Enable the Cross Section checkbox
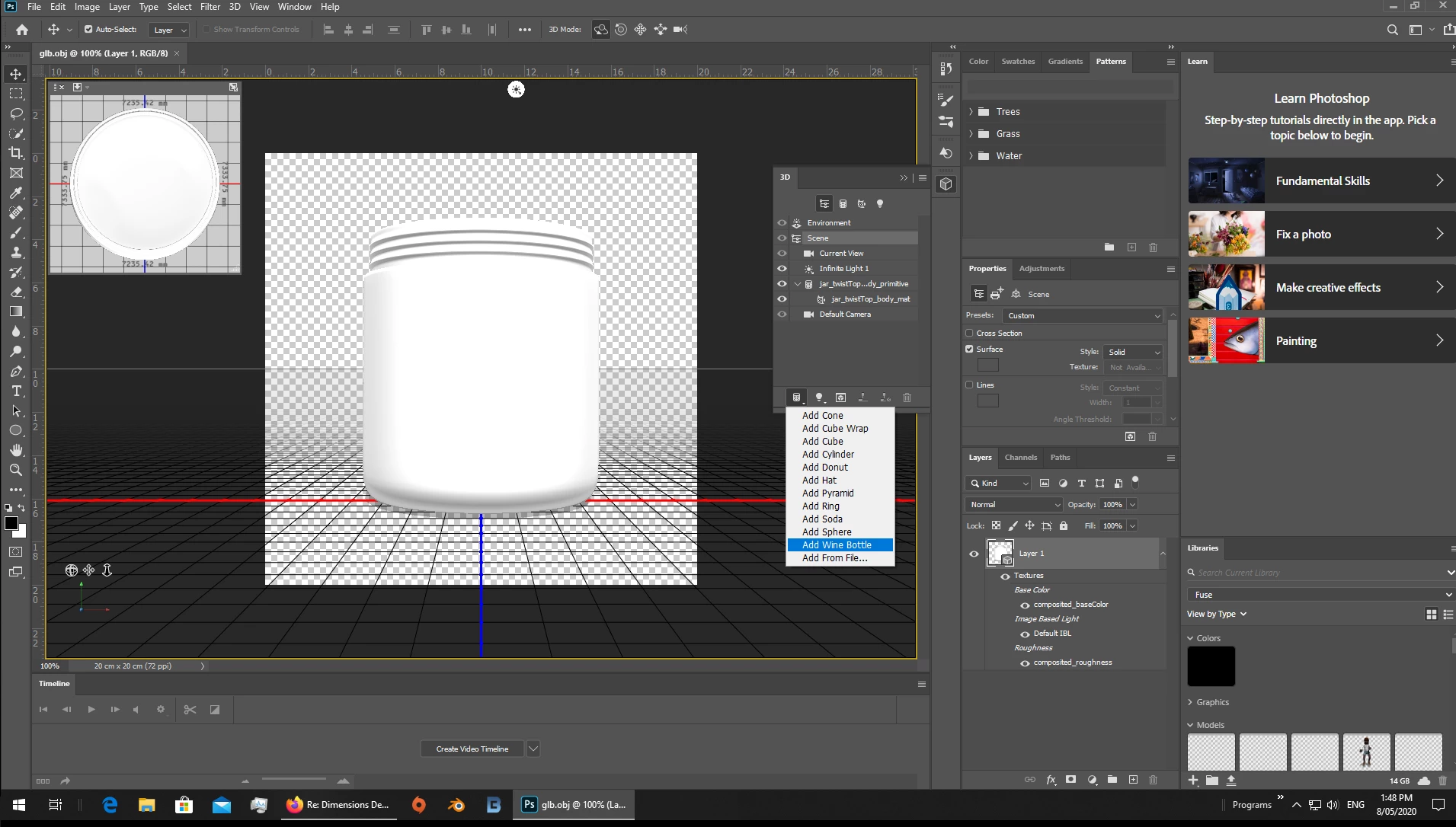 tap(969, 333)
